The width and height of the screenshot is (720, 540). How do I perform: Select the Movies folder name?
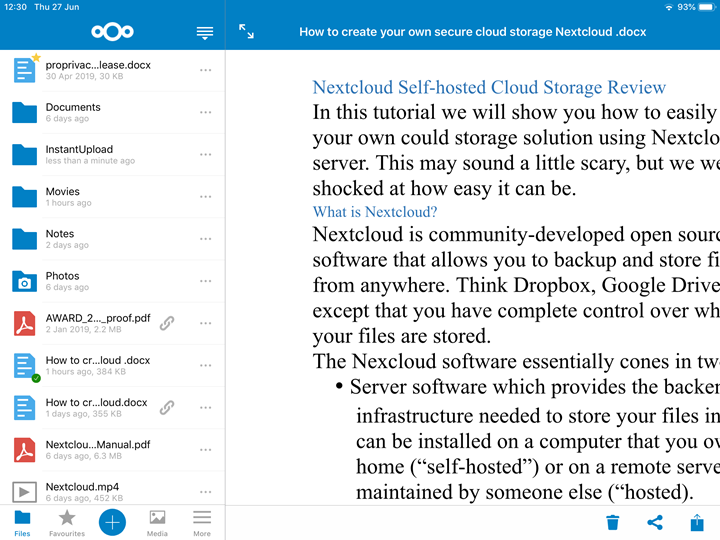pyautogui.click(x=62, y=191)
